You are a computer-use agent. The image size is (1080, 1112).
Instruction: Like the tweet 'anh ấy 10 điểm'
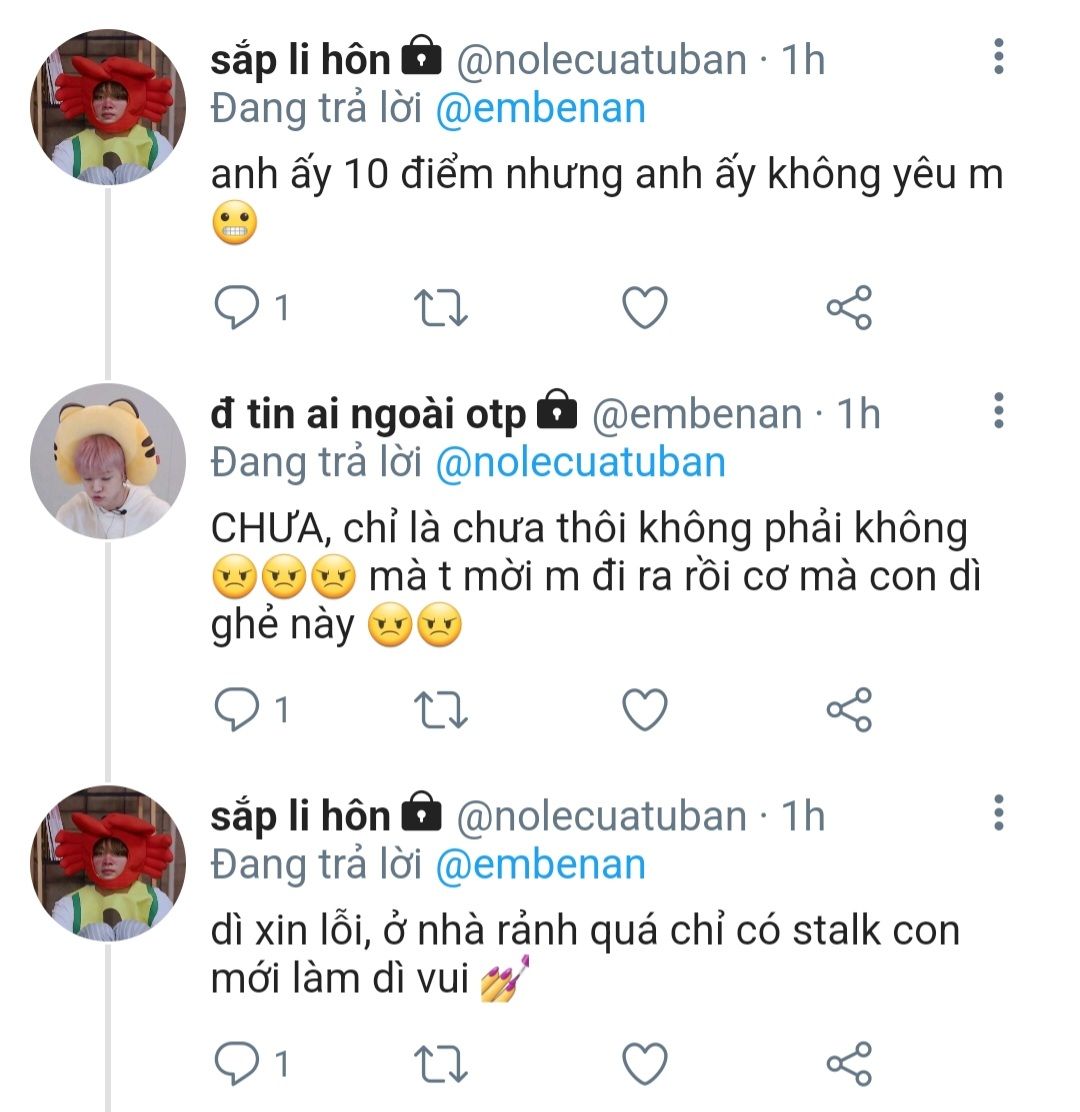click(644, 308)
